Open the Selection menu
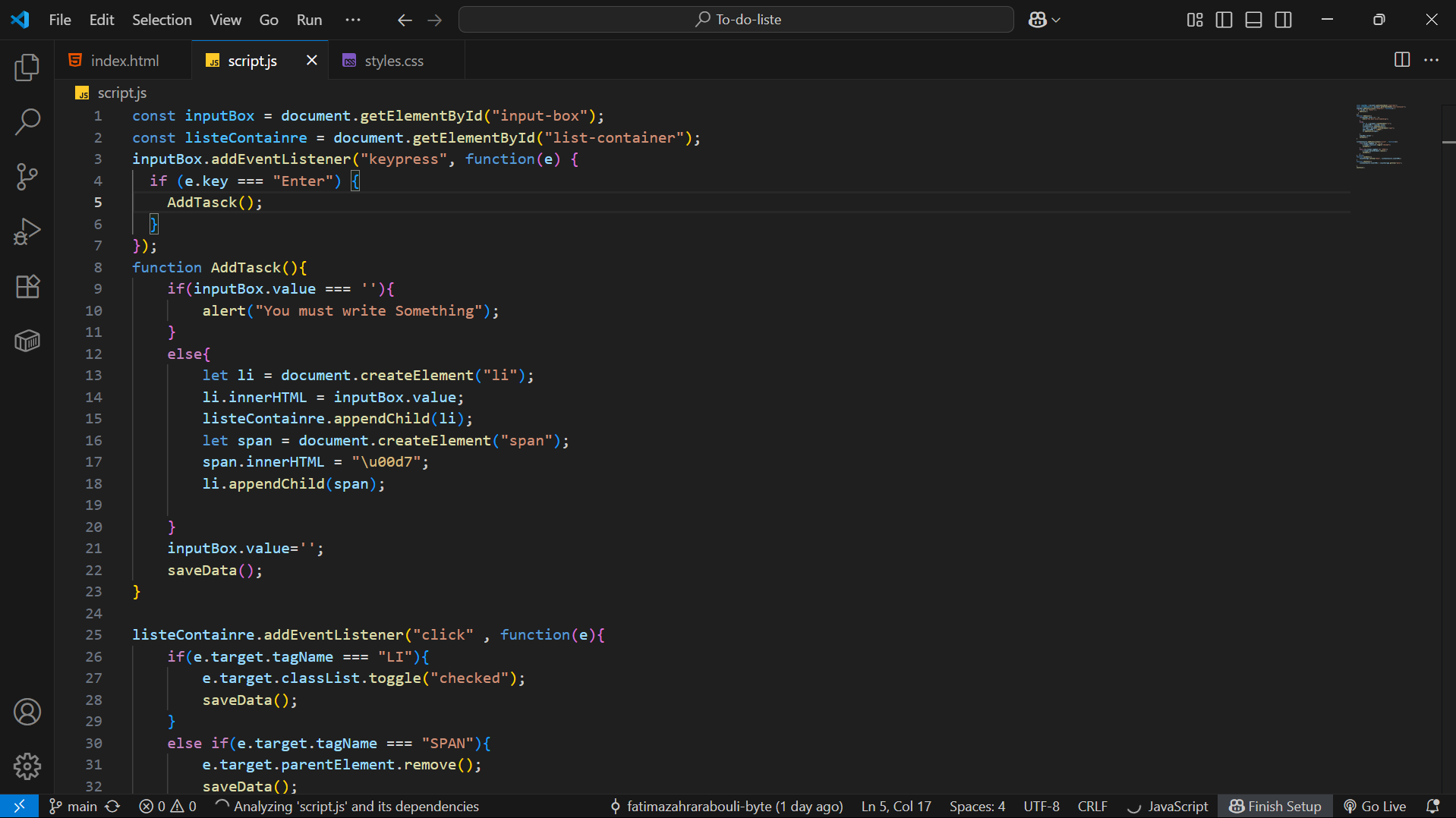Image resolution: width=1456 pixels, height=818 pixels. point(162,20)
